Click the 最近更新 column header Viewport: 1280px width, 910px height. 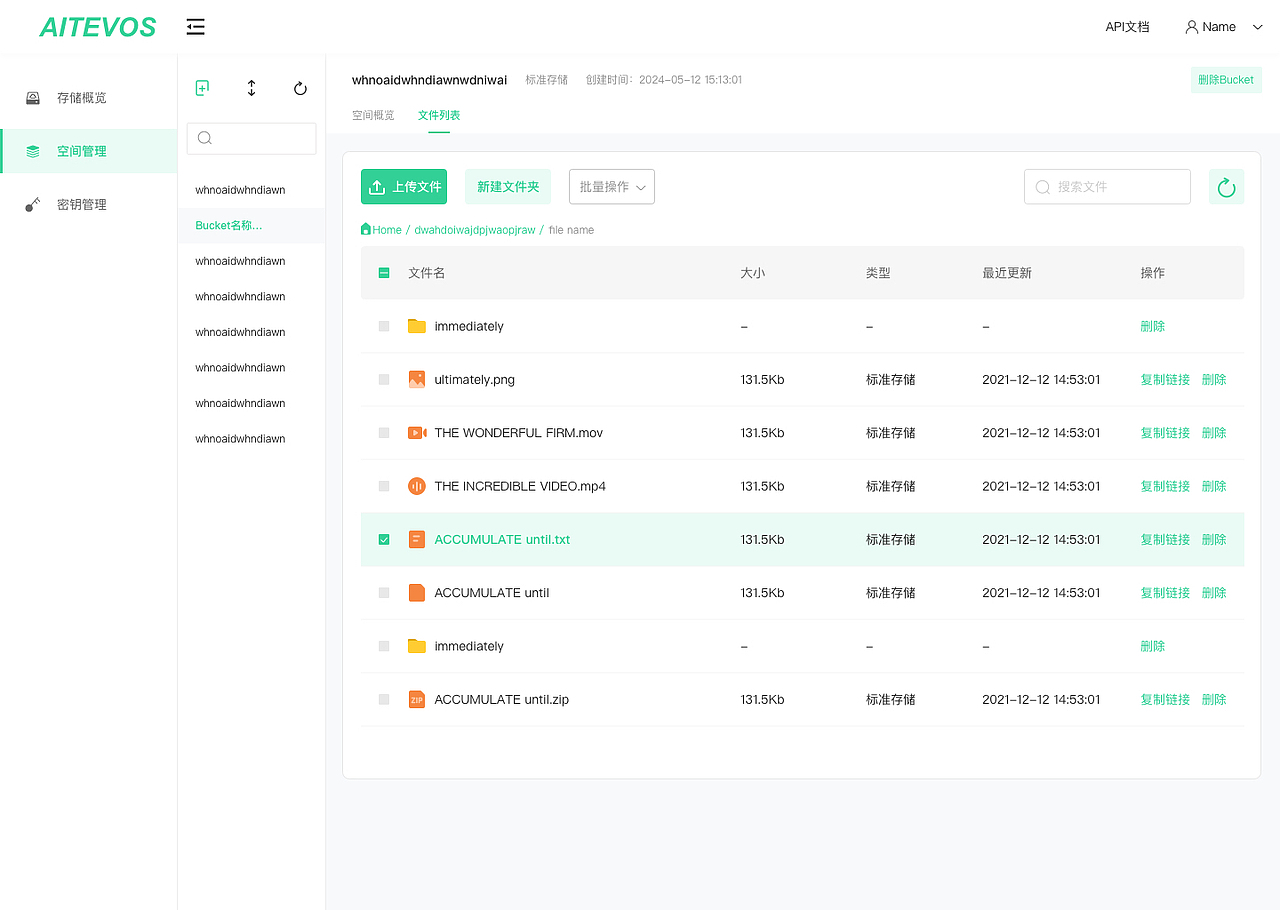coord(1007,273)
